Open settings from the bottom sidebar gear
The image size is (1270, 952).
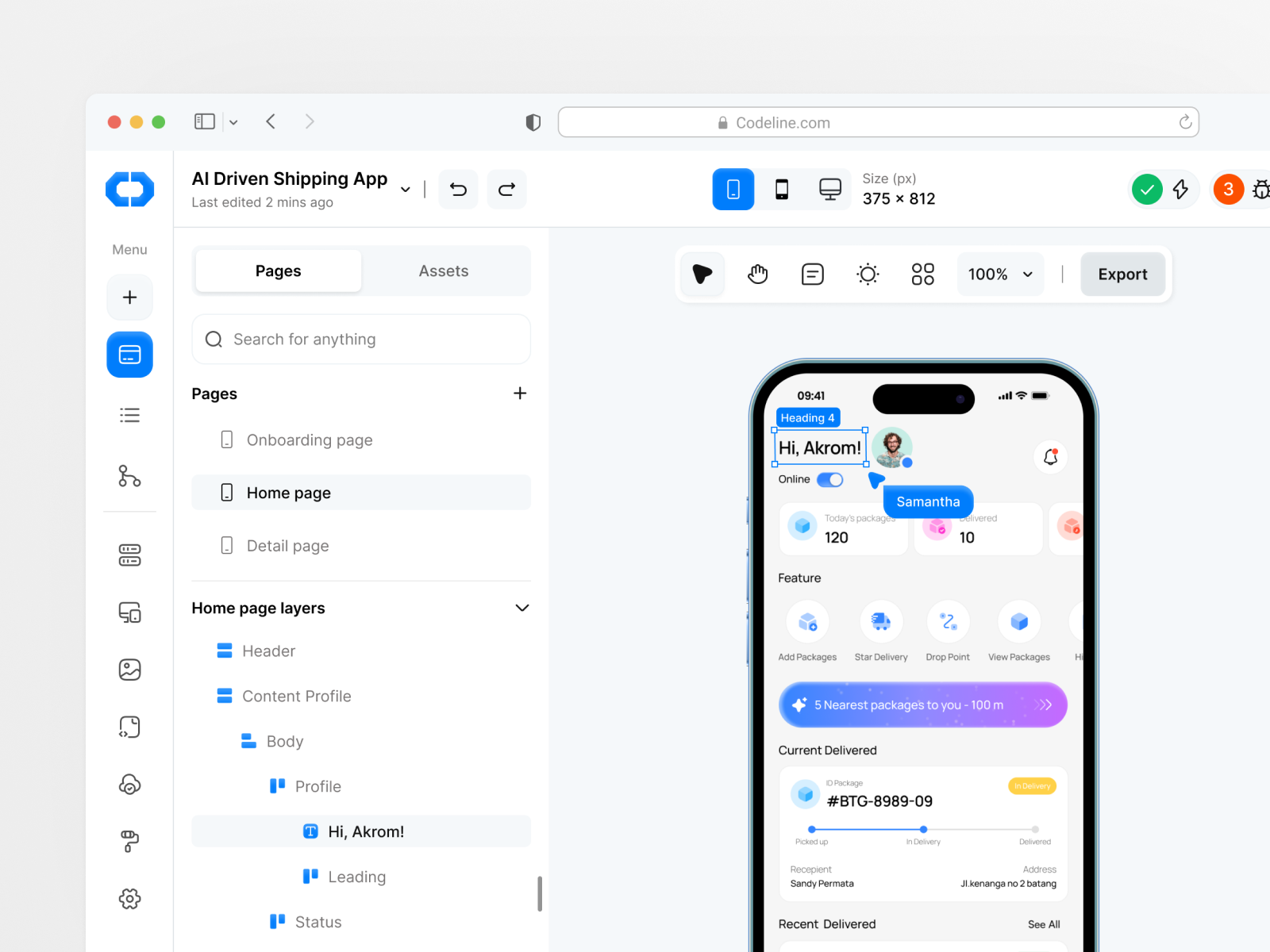click(129, 899)
